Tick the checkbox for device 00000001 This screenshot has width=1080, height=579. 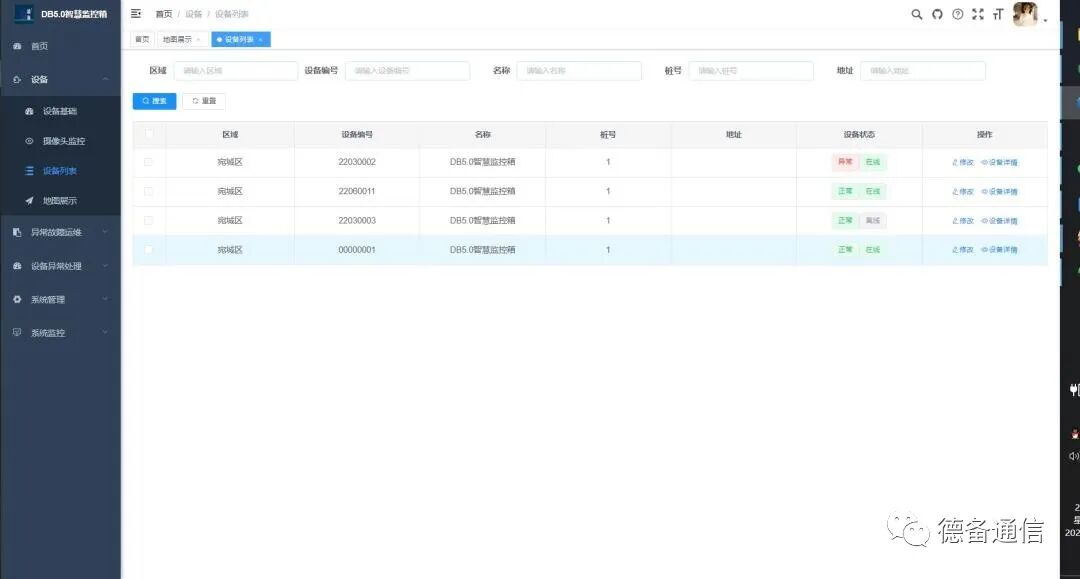[x=149, y=249]
